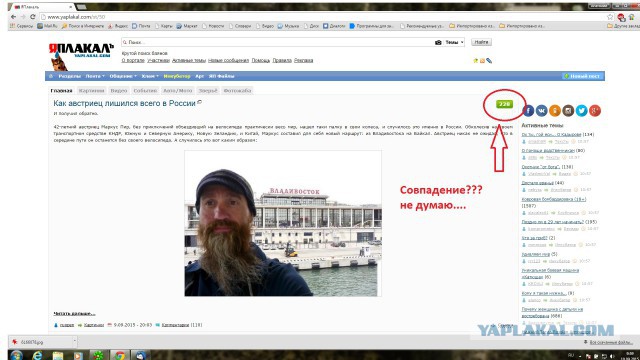
Task: Switch to the Зверьё tab
Action: [208, 91]
